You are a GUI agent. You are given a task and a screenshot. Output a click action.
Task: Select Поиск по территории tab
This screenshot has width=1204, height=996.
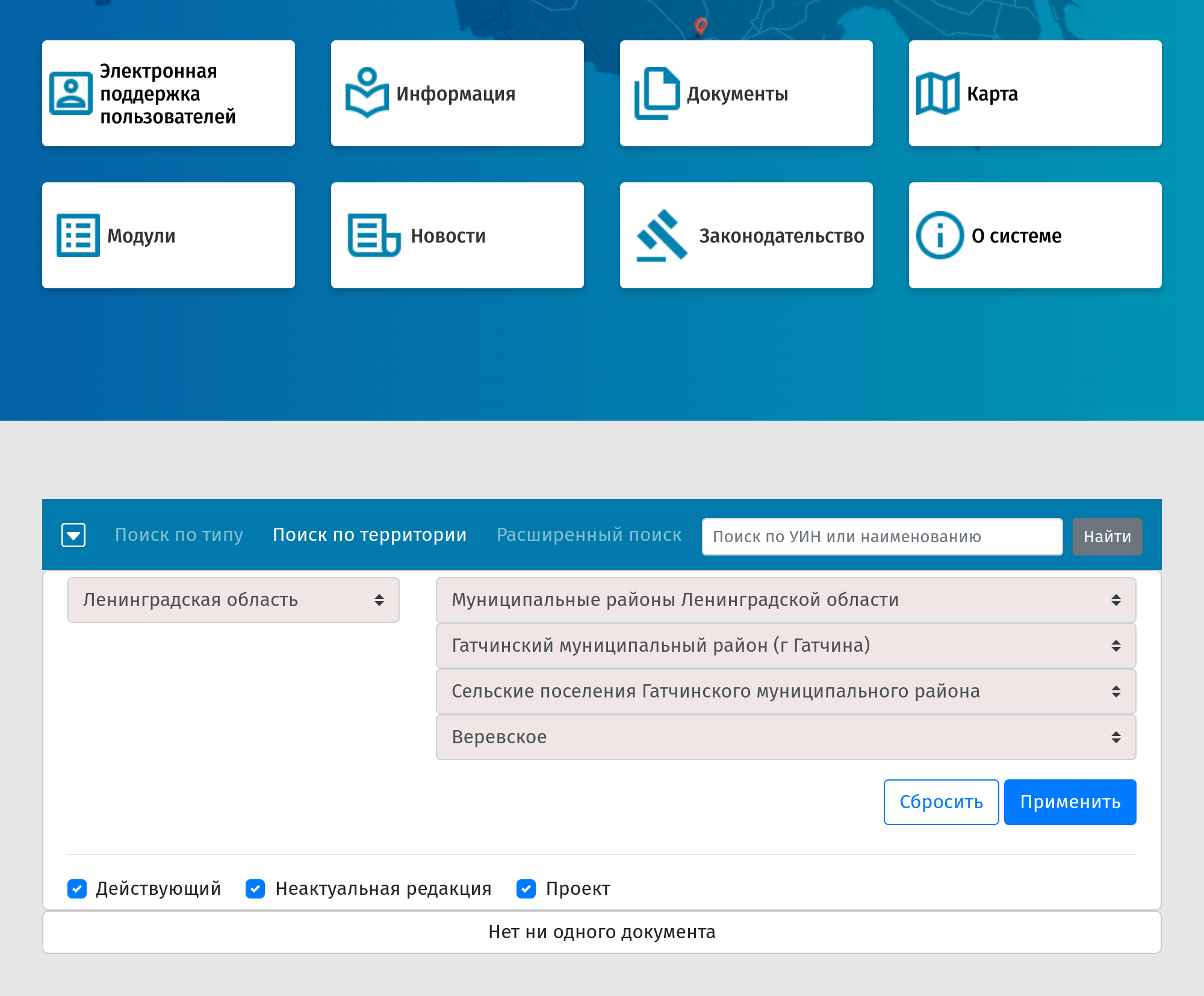(370, 535)
